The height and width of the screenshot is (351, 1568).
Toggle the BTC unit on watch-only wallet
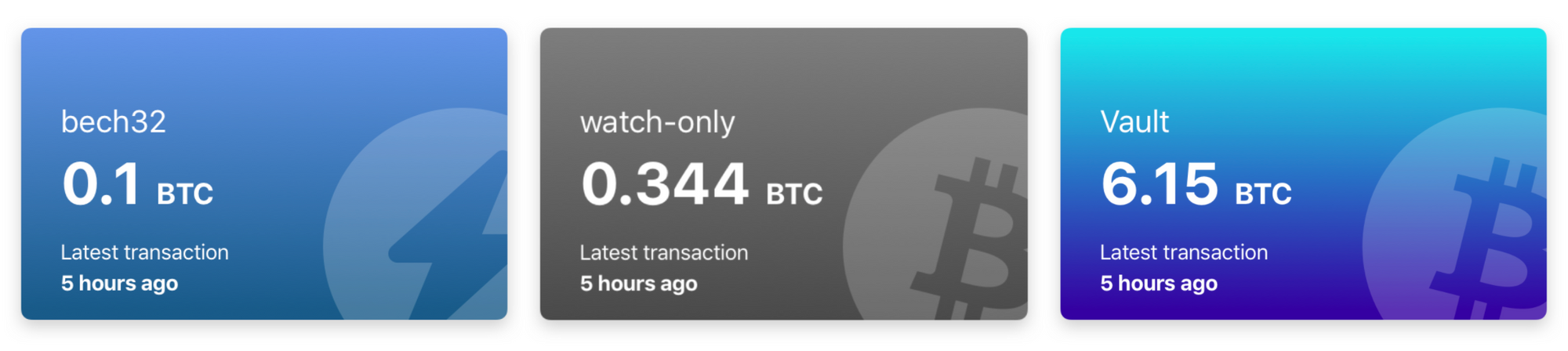794,194
